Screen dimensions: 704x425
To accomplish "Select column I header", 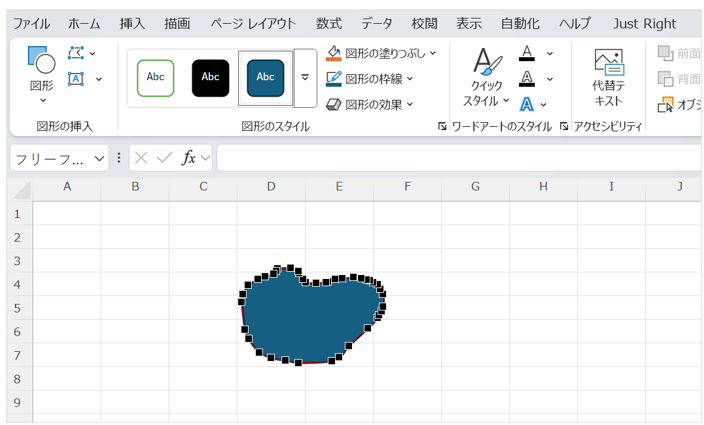I will coord(611,187).
